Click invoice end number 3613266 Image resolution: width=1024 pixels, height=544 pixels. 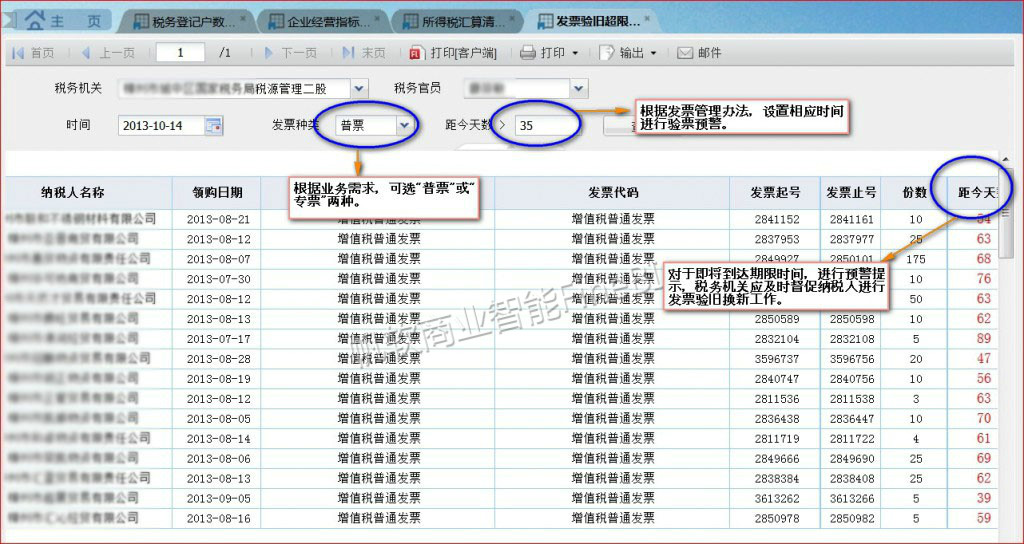pyautogui.click(x=852, y=498)
